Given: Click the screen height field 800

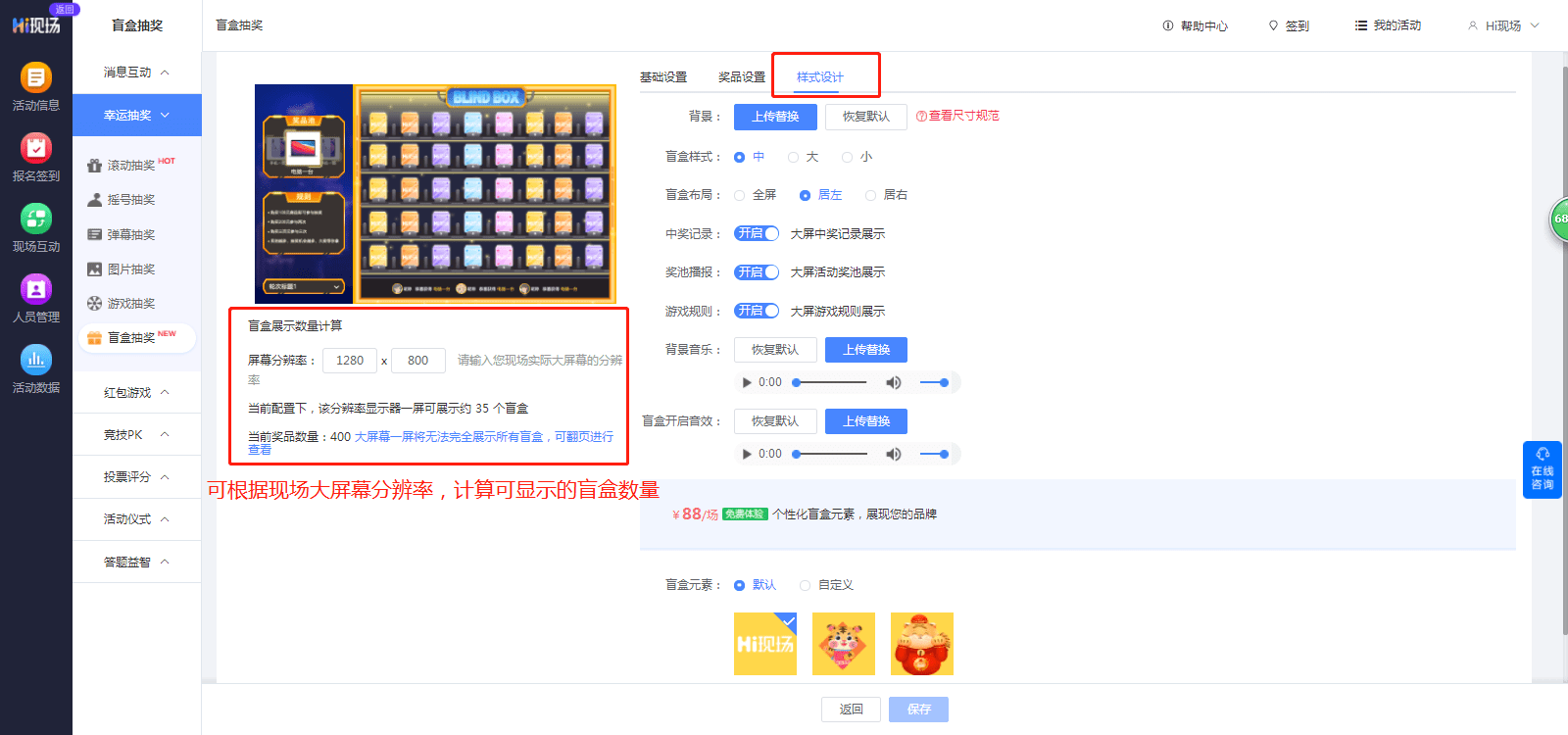Looking at the screenshot, I should (x=418, y=361).
